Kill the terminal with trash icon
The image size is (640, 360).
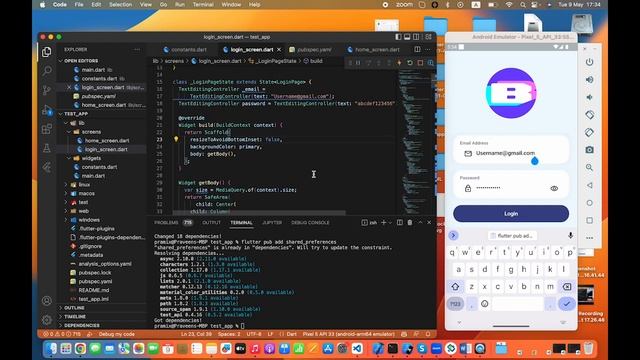(410, 222)
